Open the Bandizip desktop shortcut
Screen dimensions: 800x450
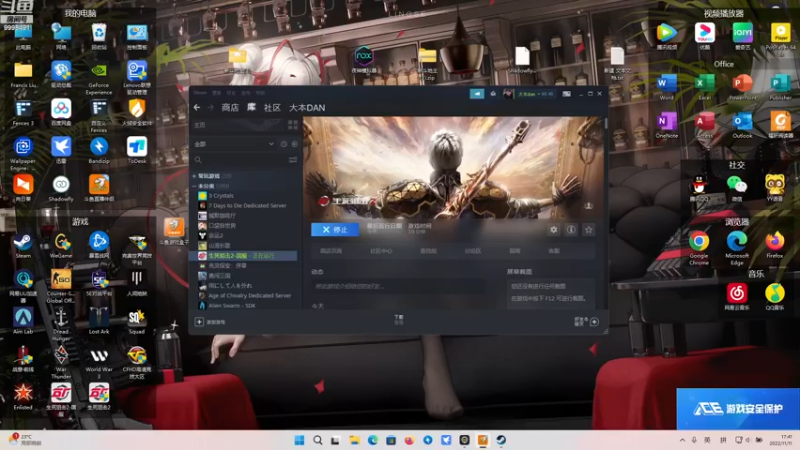click(x=99, y=150)
